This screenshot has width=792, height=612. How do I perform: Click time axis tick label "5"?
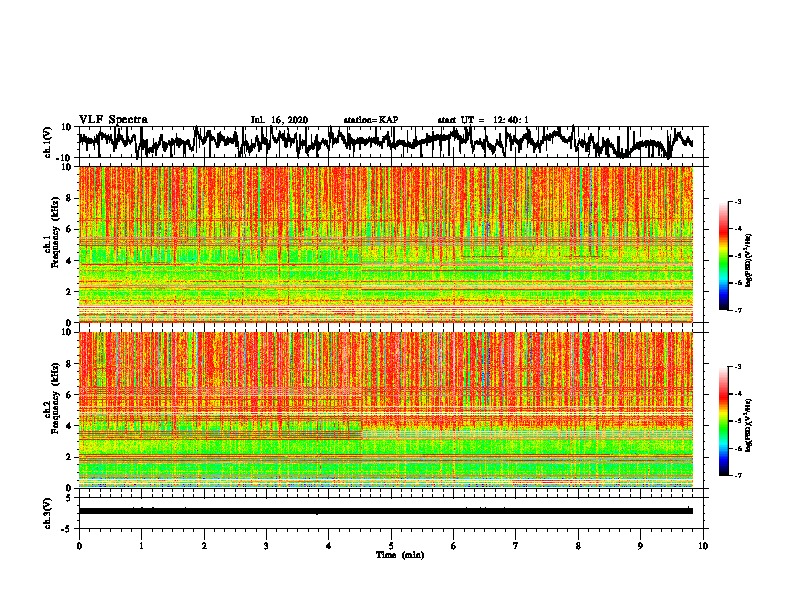pos(391,546)
